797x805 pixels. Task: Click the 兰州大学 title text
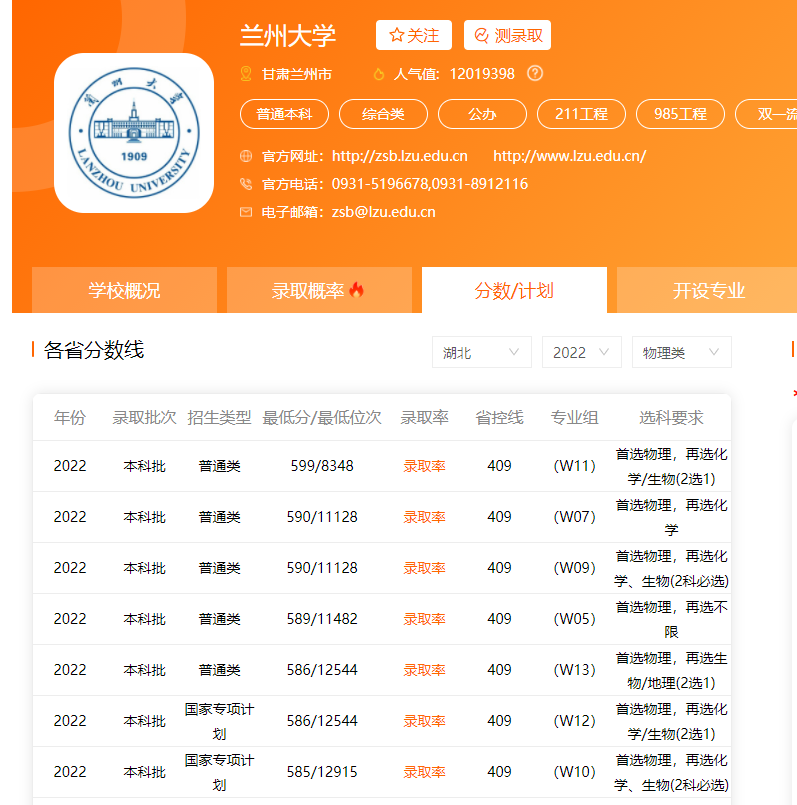(x=288, y=36)
